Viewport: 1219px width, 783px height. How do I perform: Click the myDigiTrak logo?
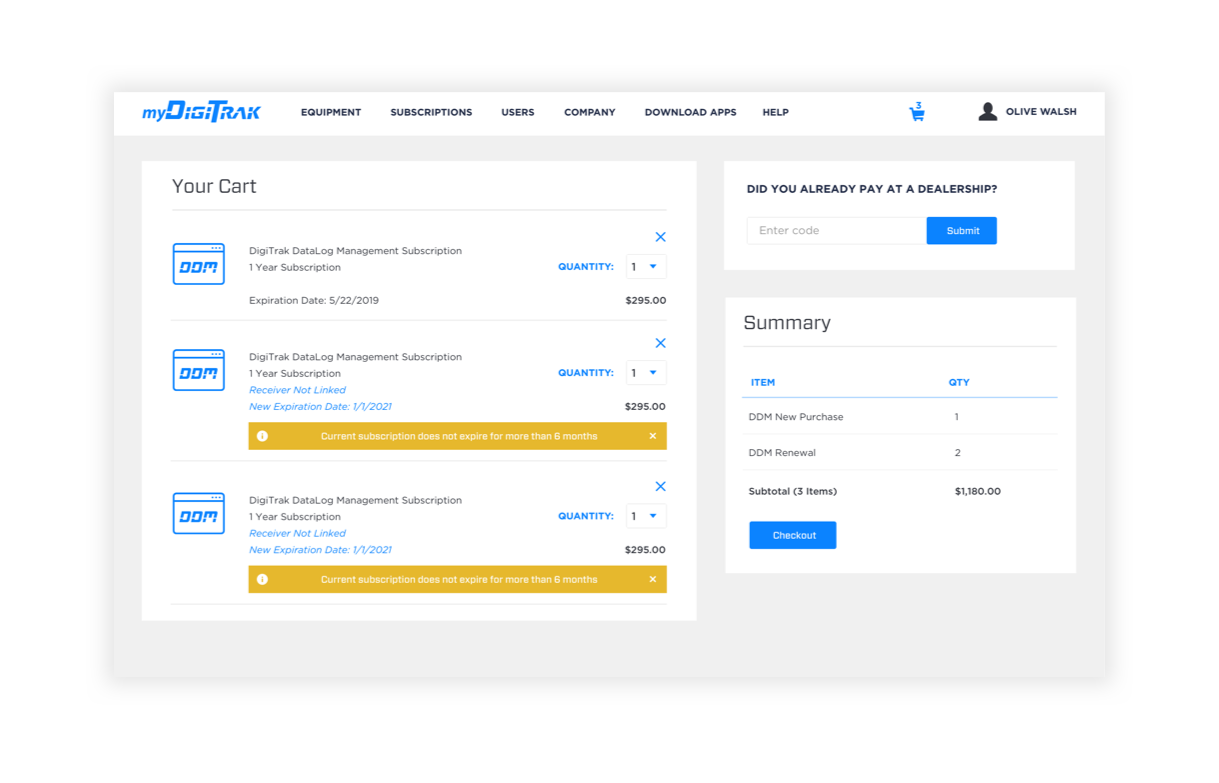click(x=201, y=111)
